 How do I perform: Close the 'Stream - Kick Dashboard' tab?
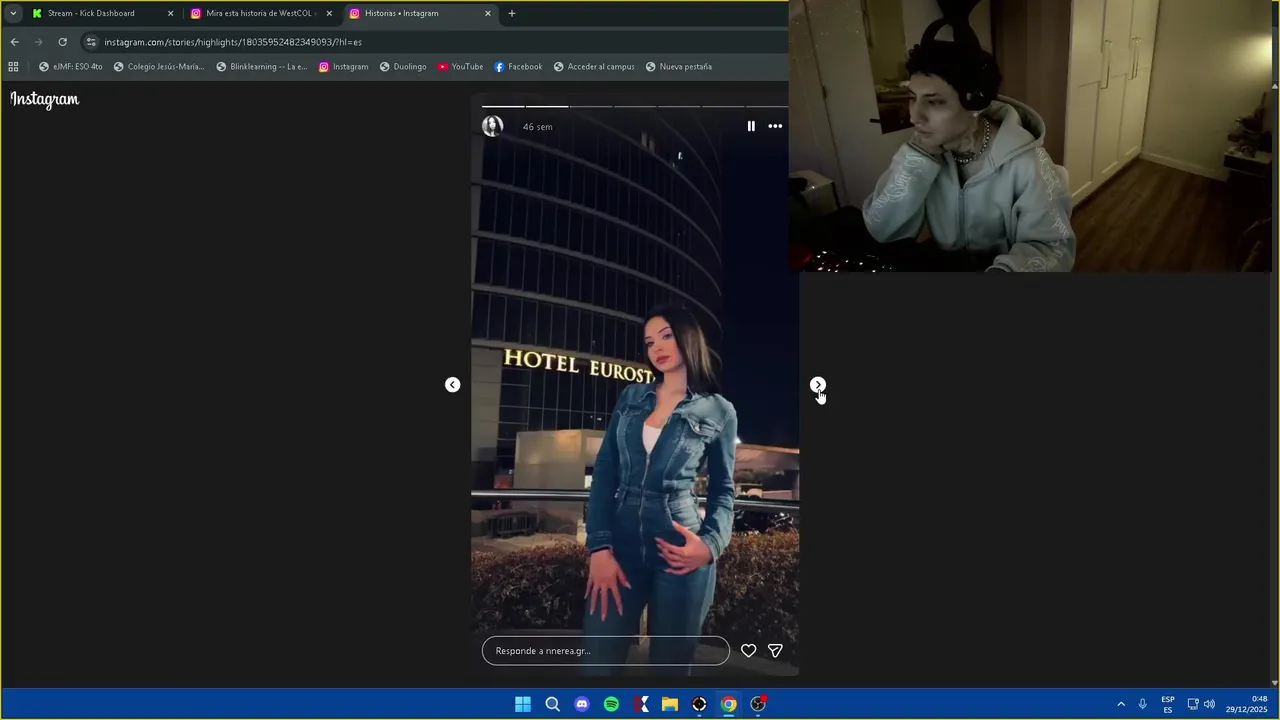click(170, 13)
